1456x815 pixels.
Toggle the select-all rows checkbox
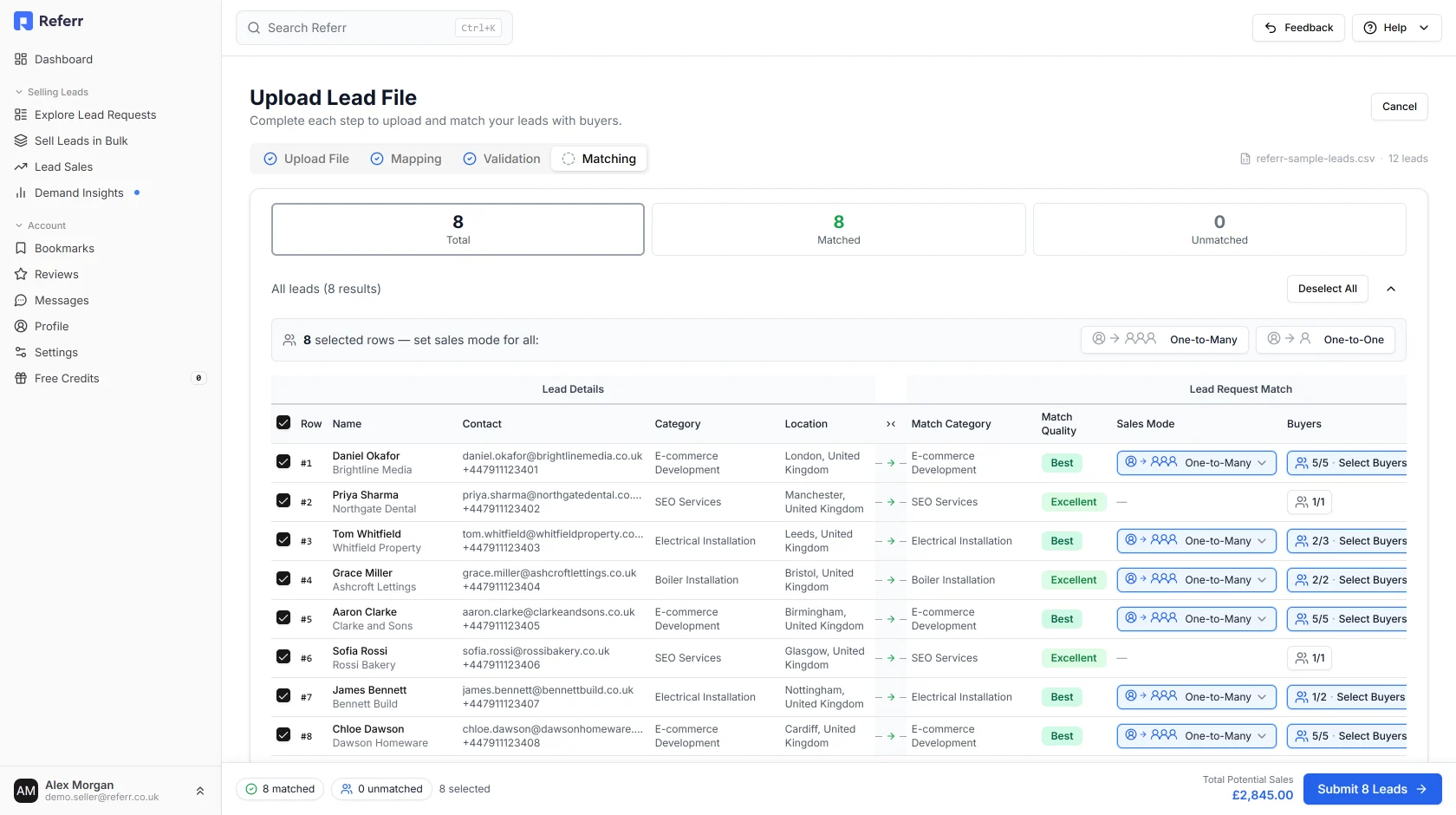[283, 423]
